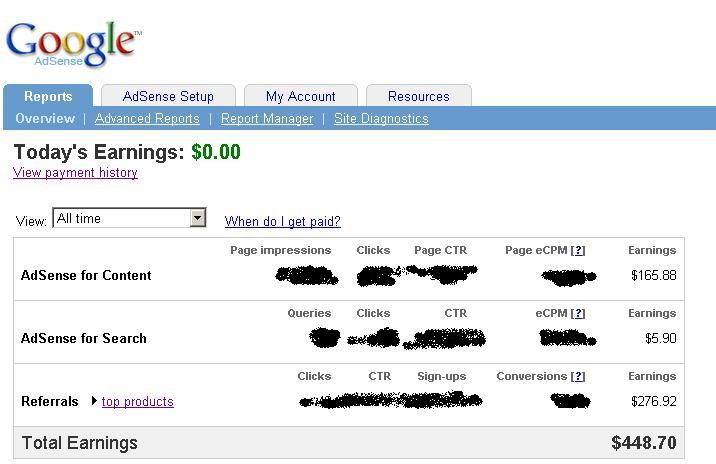Click the Today's Earnings heading
The height and width of the screenshot is (464, 716).
pos(99,152)
